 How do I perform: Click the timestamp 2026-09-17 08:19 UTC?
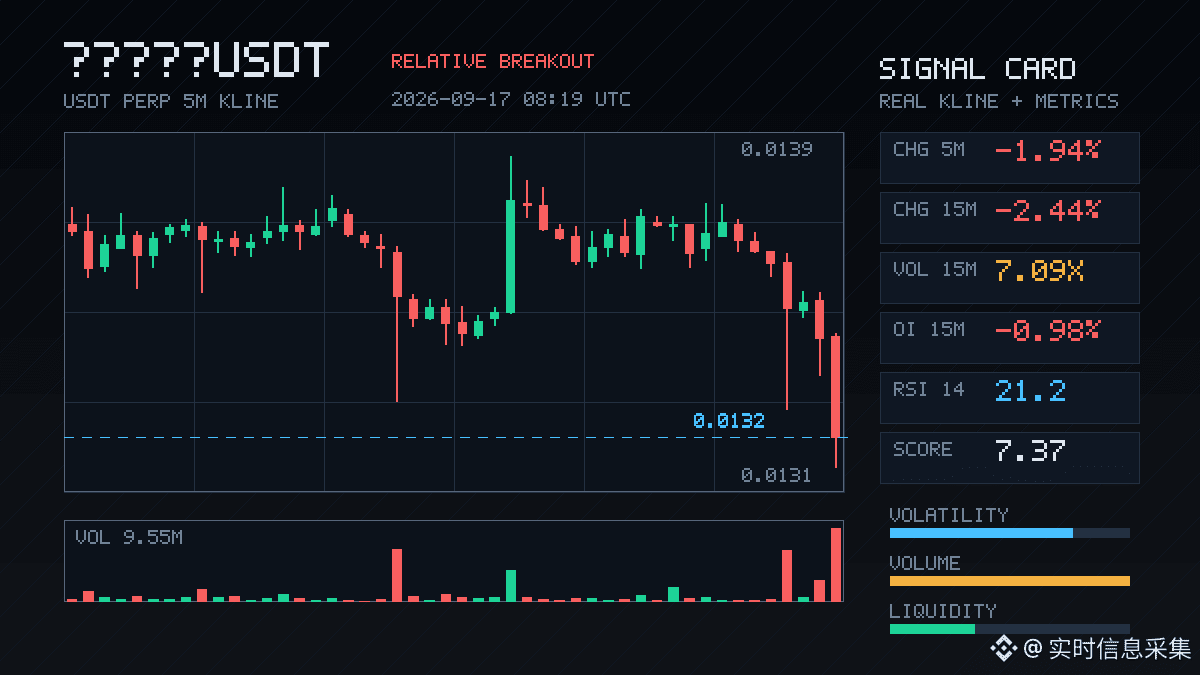click(x=511, y=99)
